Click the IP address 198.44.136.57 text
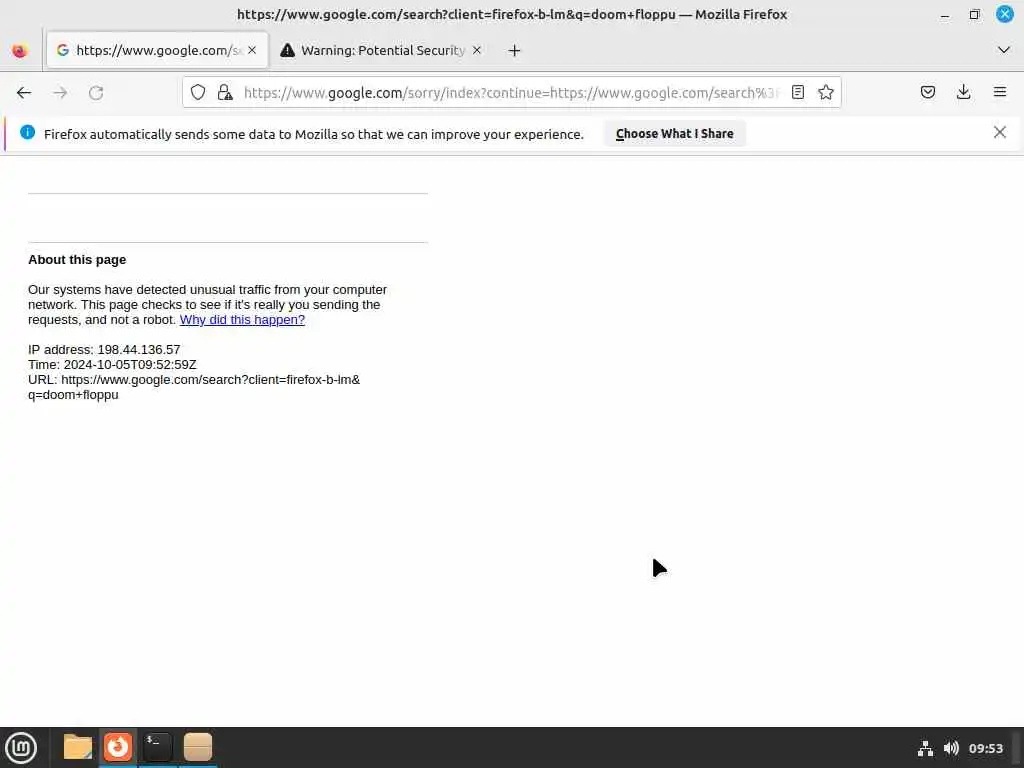Image resolution: width=1024 pixels, height=768 pixels. (x=104, y=350)
